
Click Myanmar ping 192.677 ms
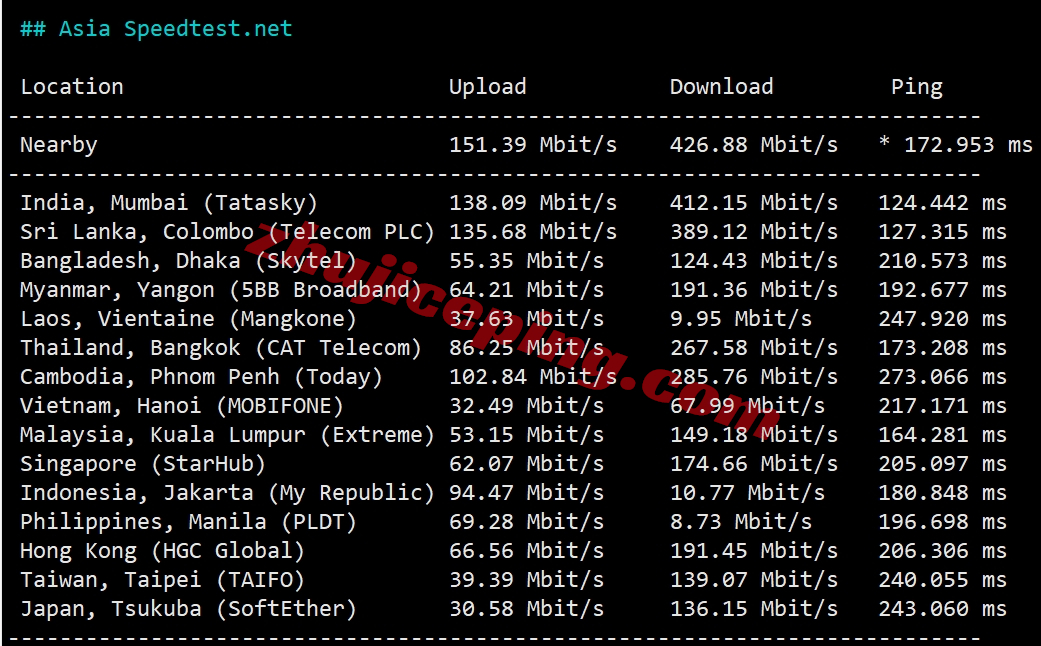click(x=942, y=289)
